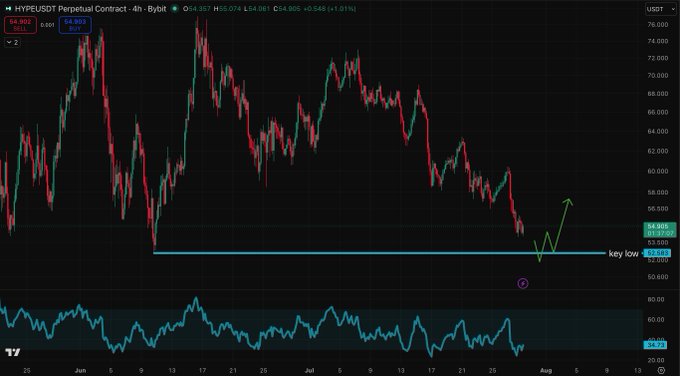This screenshot has width=680, height=376.
Task: Click the 0.001 spread value
Action: pyautogui.click(x=48, y=25)
